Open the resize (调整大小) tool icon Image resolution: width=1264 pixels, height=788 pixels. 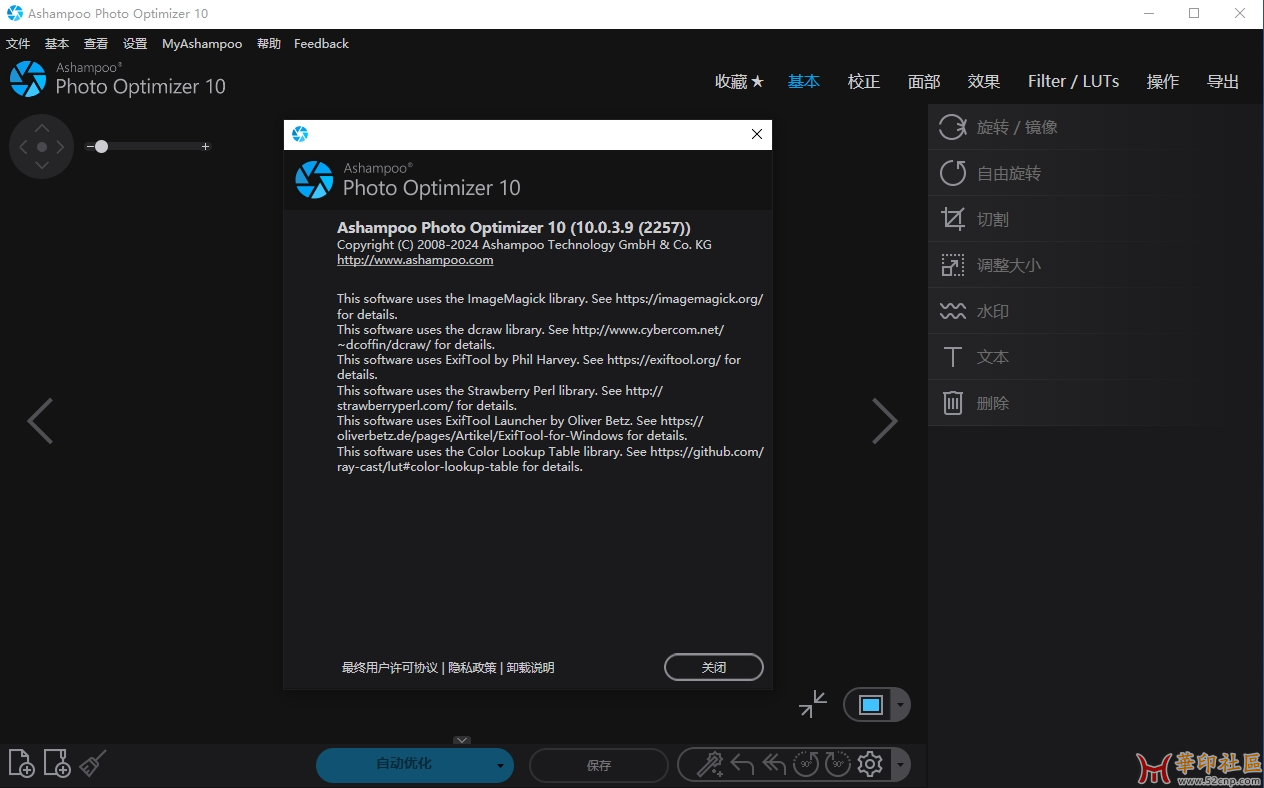coord(952,265)
